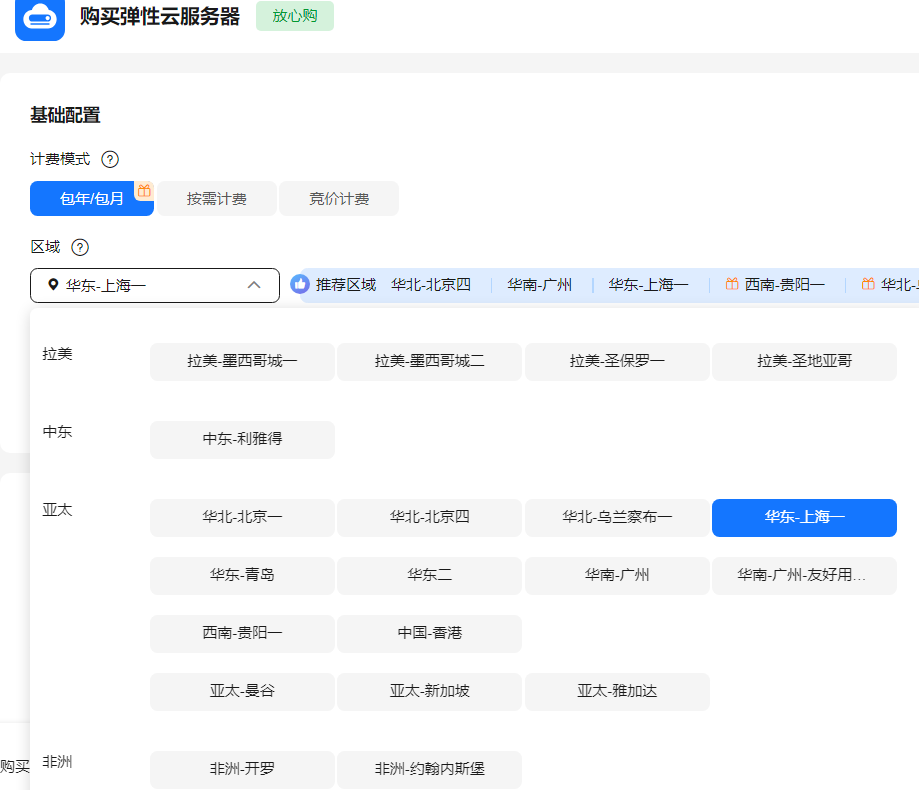The image size is (919, 790).
Task: Select 华北-北京一 in dropdown list
Action: tap(242, 517)
